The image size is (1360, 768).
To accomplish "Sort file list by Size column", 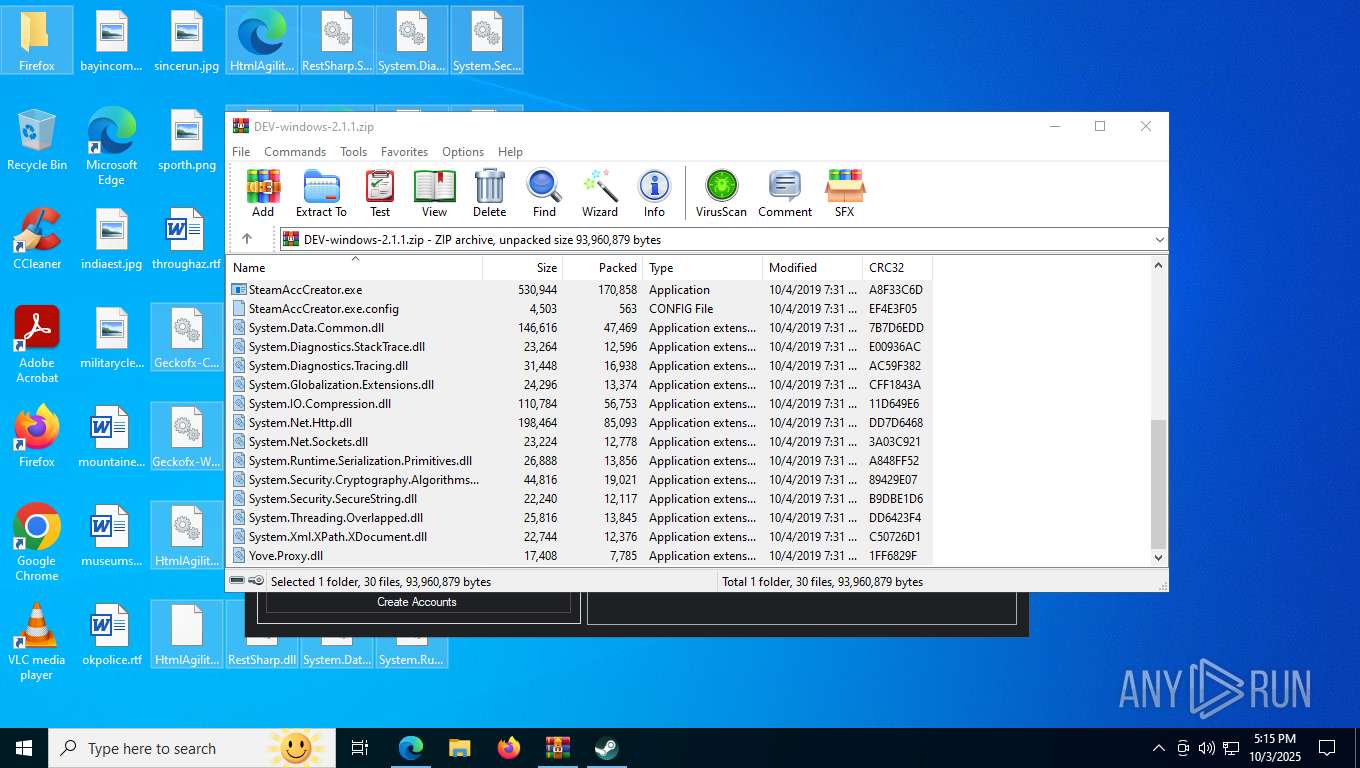I will point(523,268).
